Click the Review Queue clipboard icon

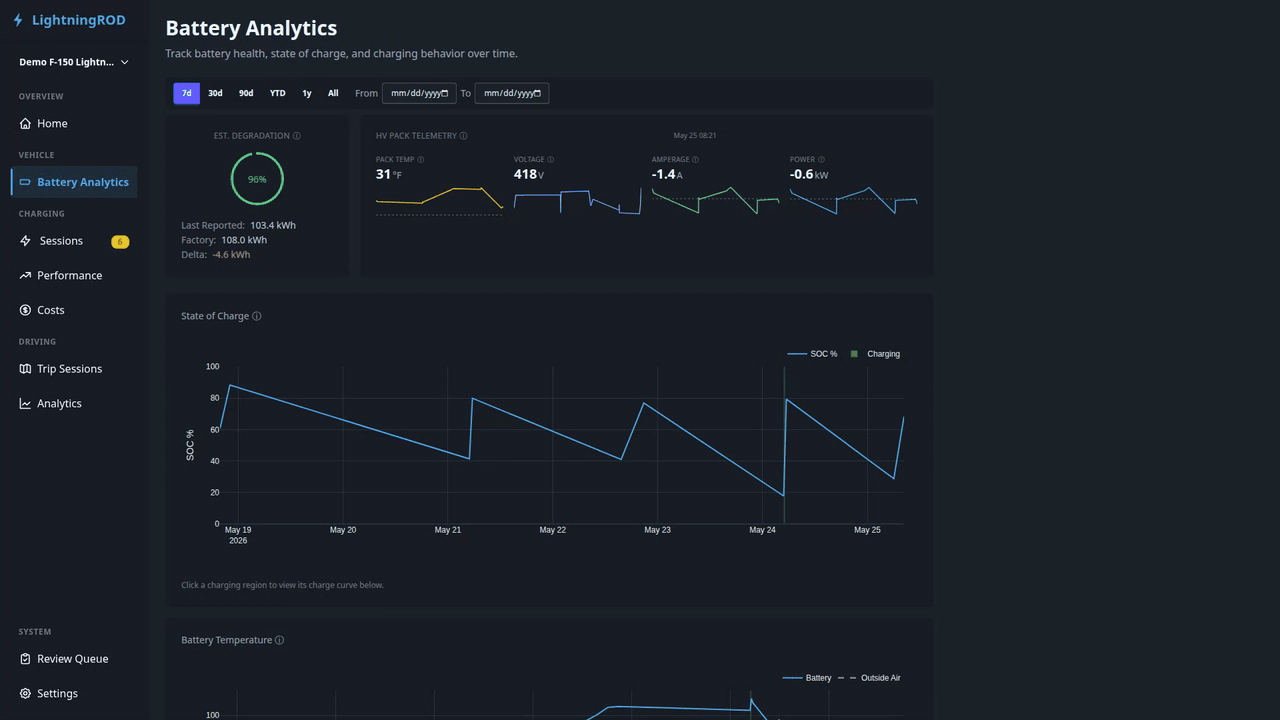tap(25, 659)
